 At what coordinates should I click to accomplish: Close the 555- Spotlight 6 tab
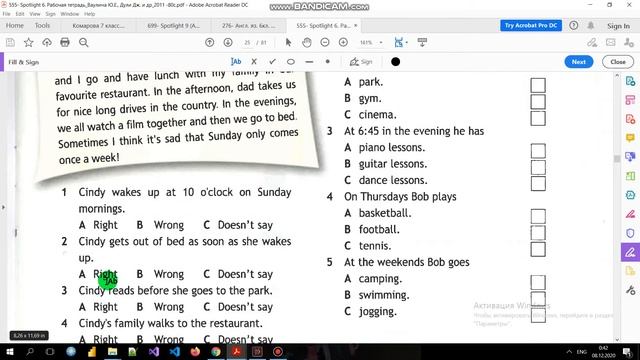pos(356,25)
